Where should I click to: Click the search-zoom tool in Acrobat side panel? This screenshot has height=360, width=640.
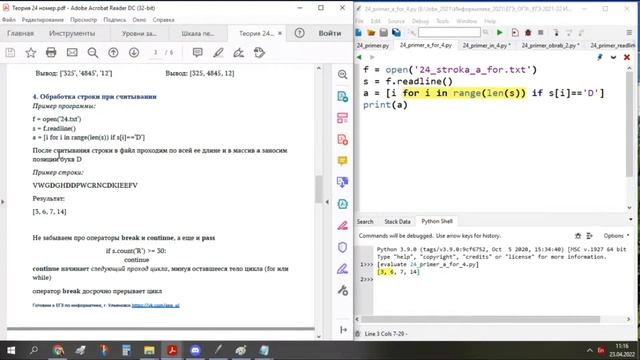click(342, 74)
